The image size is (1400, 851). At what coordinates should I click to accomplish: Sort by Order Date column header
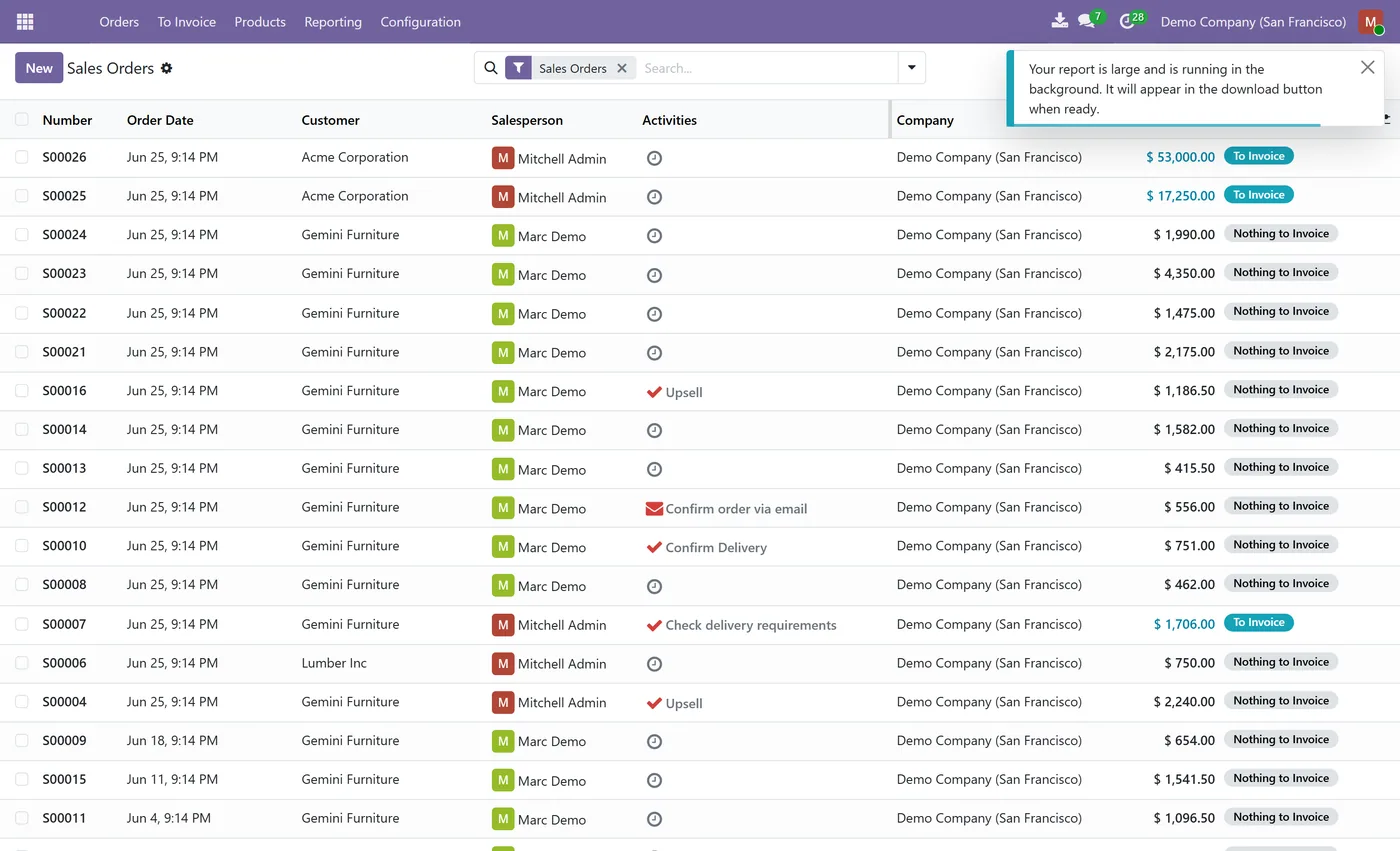click(x=160, y=120)
